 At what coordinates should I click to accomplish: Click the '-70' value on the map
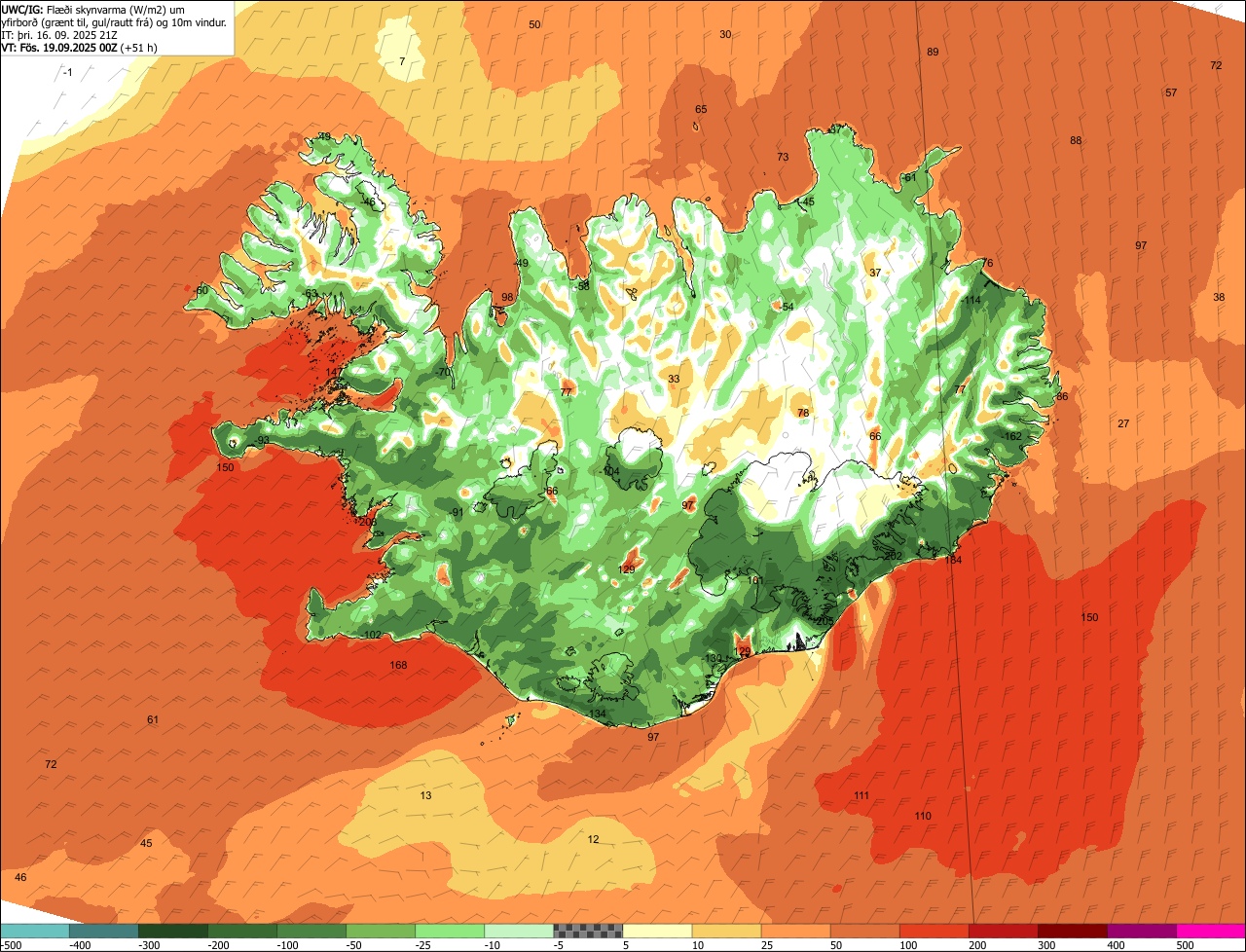[443, 373]
